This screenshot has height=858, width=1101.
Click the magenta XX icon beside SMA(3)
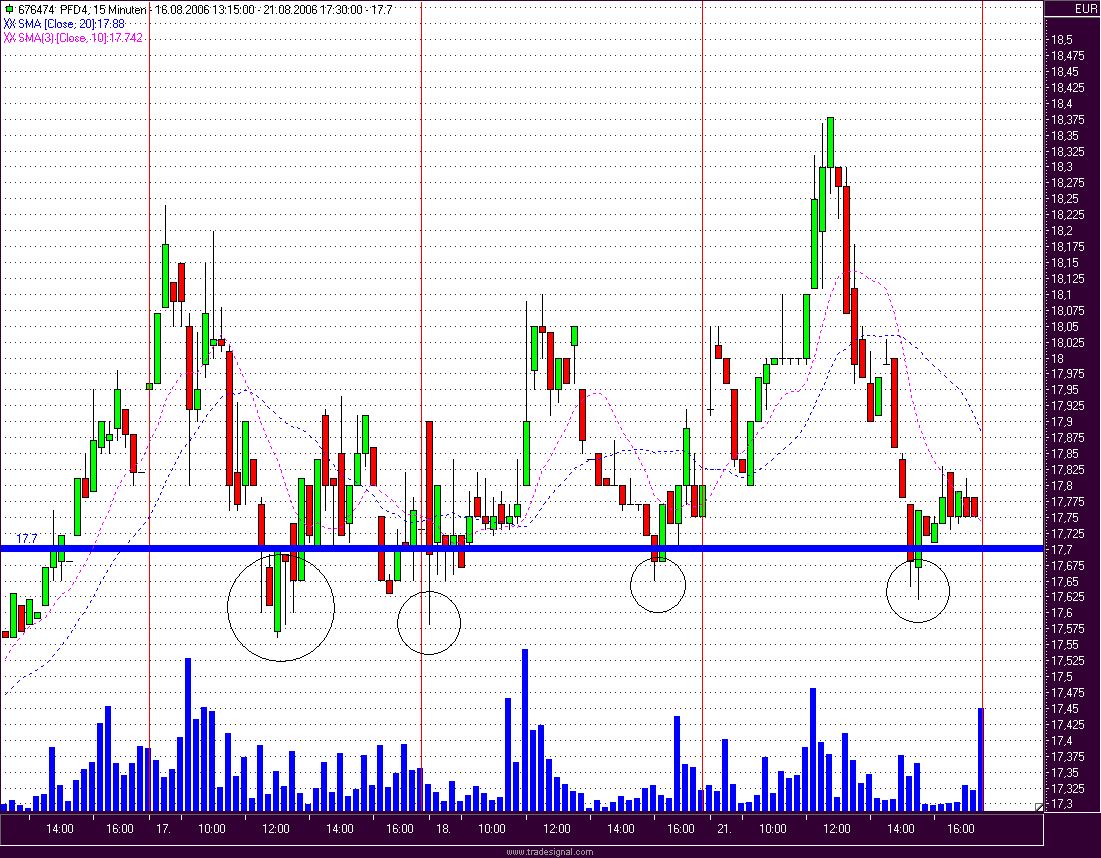pos(9,38)
